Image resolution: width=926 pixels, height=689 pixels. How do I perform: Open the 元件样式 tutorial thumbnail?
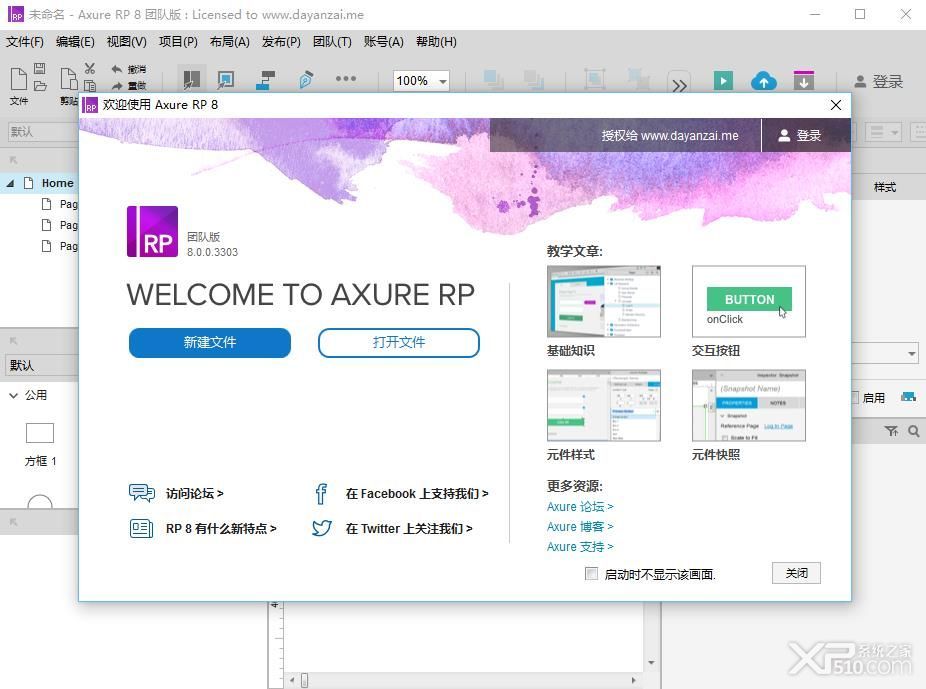coord(604,405)
